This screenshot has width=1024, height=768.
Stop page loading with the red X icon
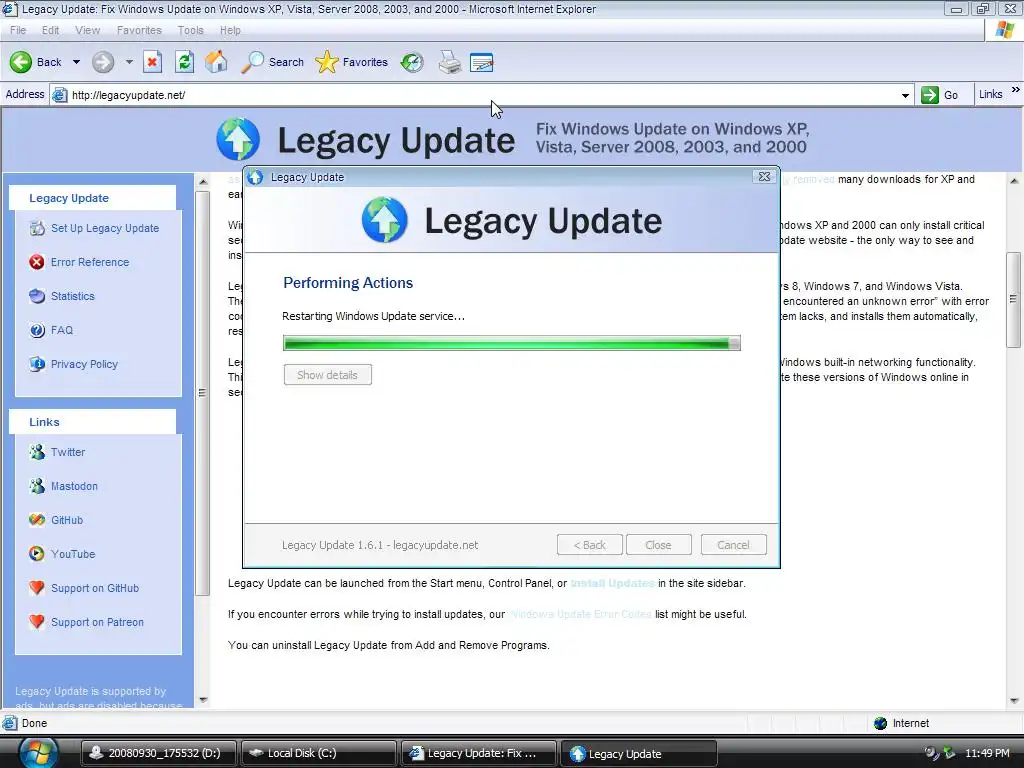click(152, 62)
